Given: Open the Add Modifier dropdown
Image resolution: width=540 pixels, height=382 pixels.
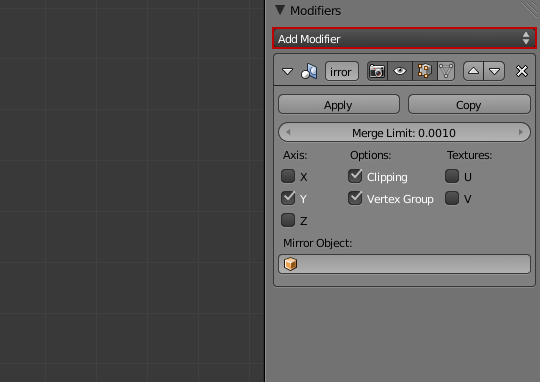Looking at the screenshot, I should pyautogui.click(x=404, y=38).
